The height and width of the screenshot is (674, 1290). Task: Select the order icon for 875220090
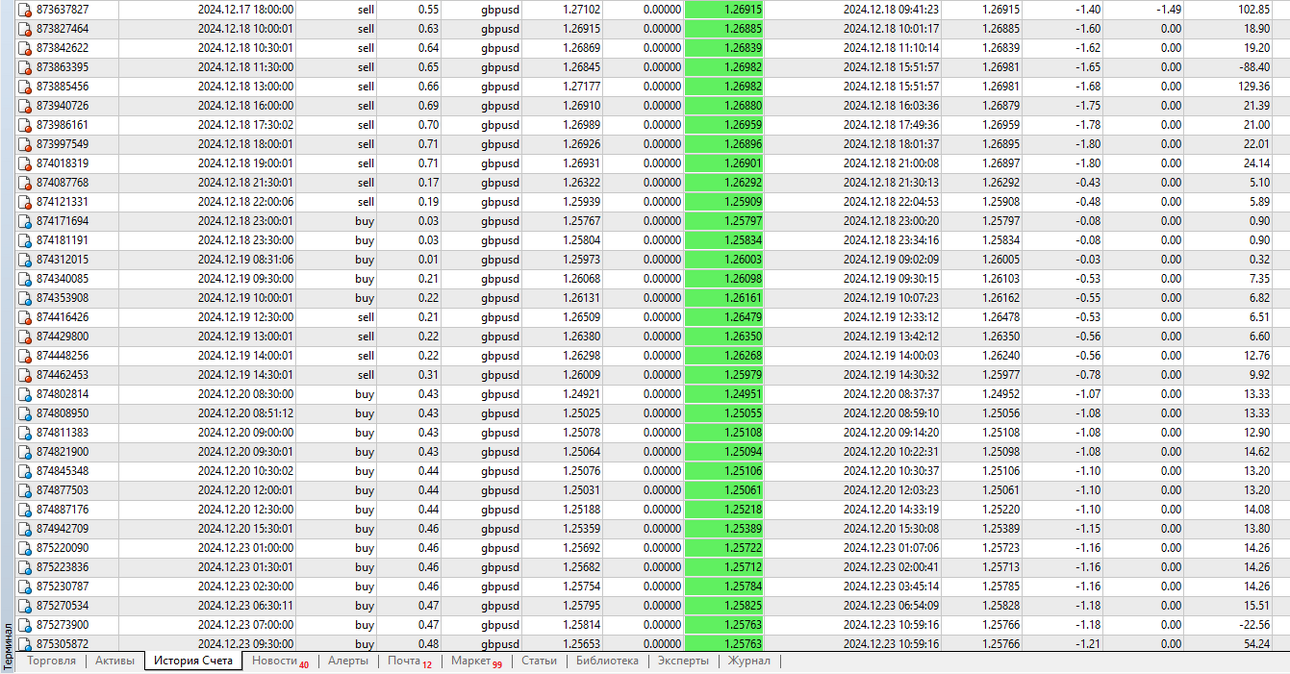[25, 548]
